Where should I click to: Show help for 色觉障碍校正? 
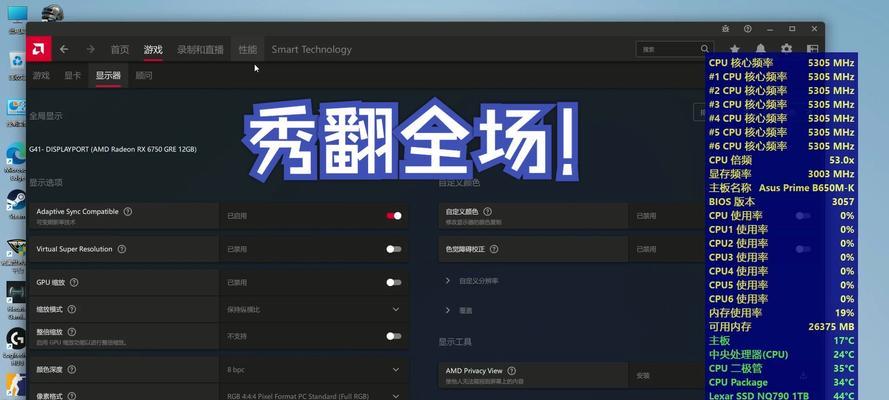tap(494, 249)
